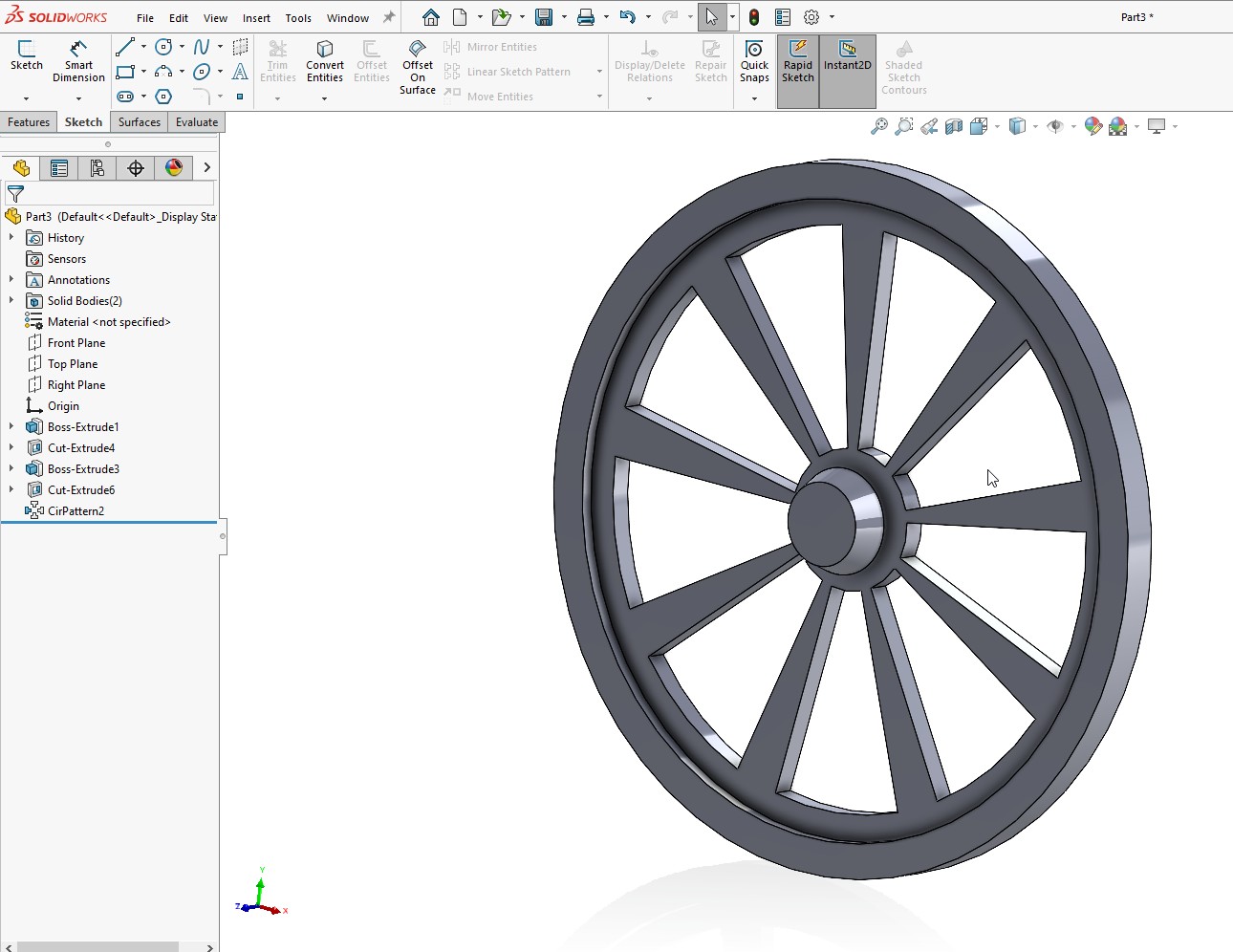The width and height of the screenshot is (1233, 952).
Task: Expand the Boss-Extrude1 feature node
Action: coord(11,427)
